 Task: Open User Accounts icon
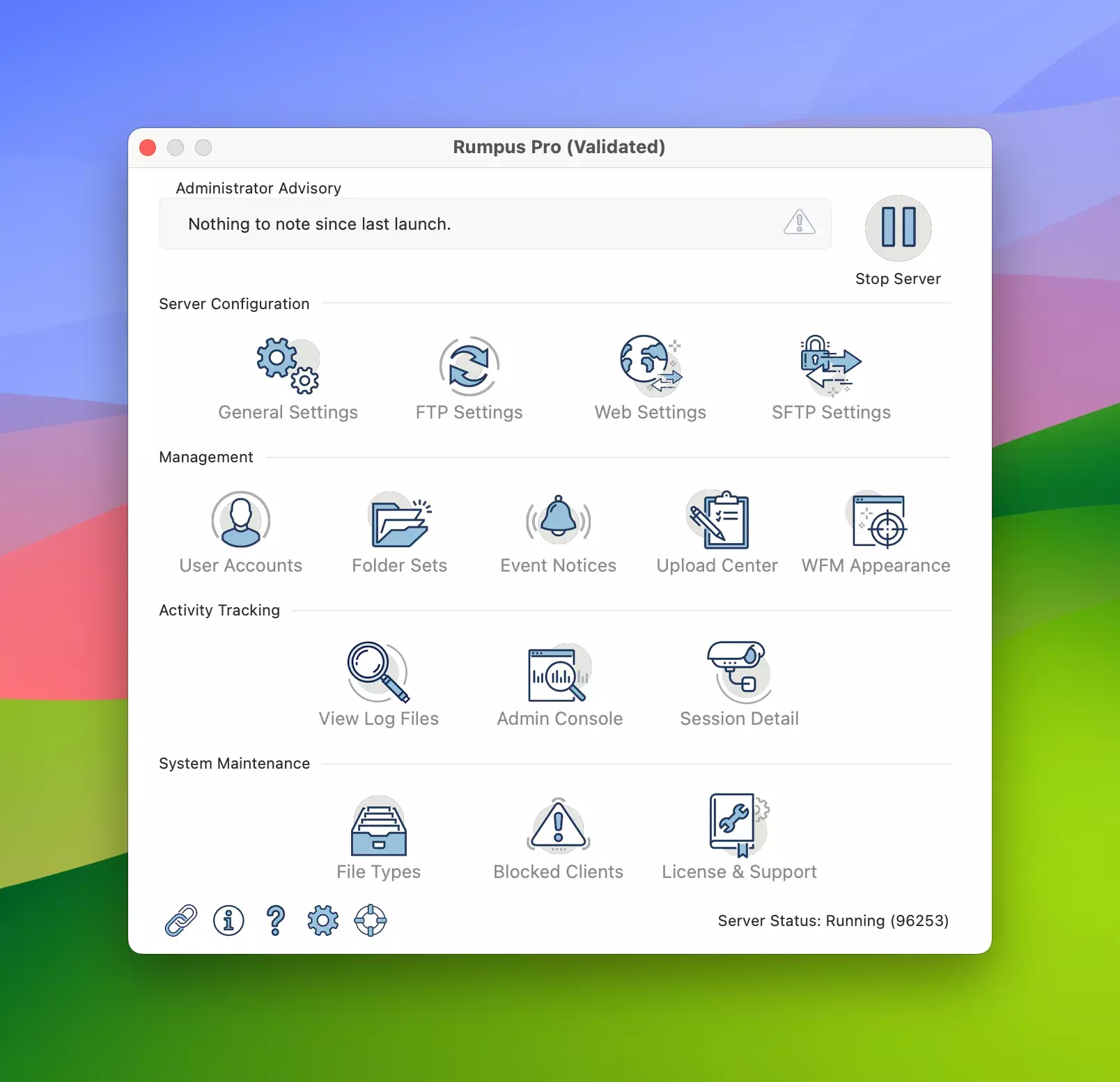point(241,520)
